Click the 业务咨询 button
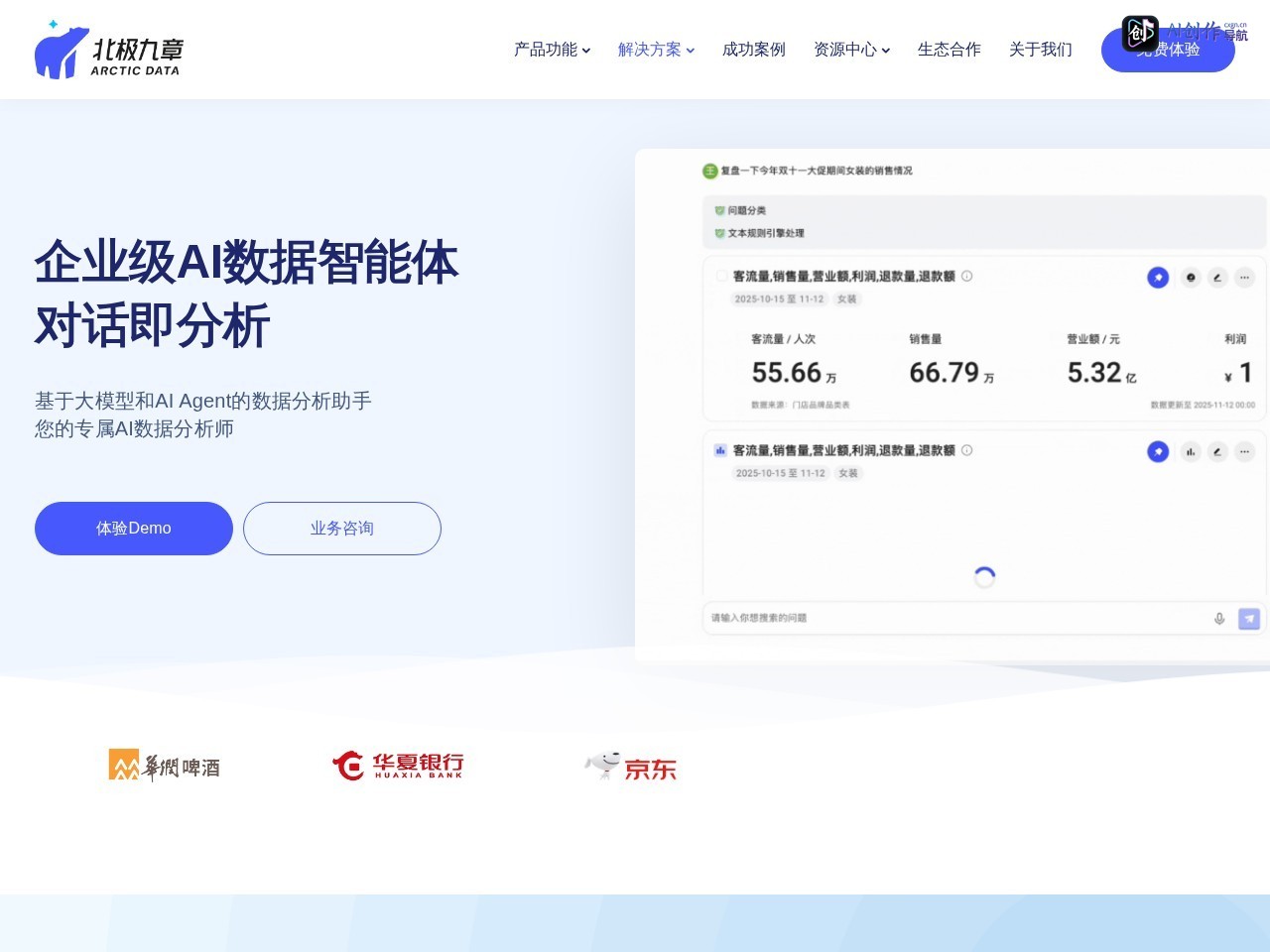This screenshot has height=952, width=1270. click(342, 529)
